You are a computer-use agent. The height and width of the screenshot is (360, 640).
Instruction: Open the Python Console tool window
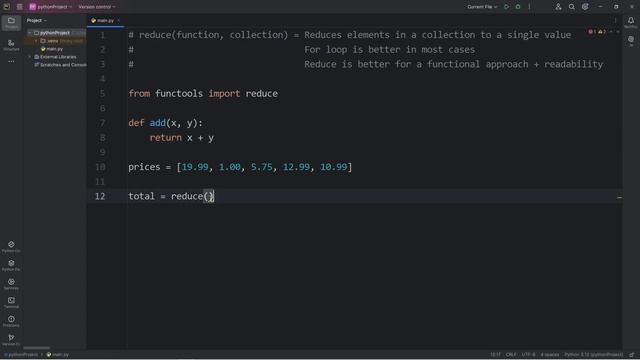11,247
